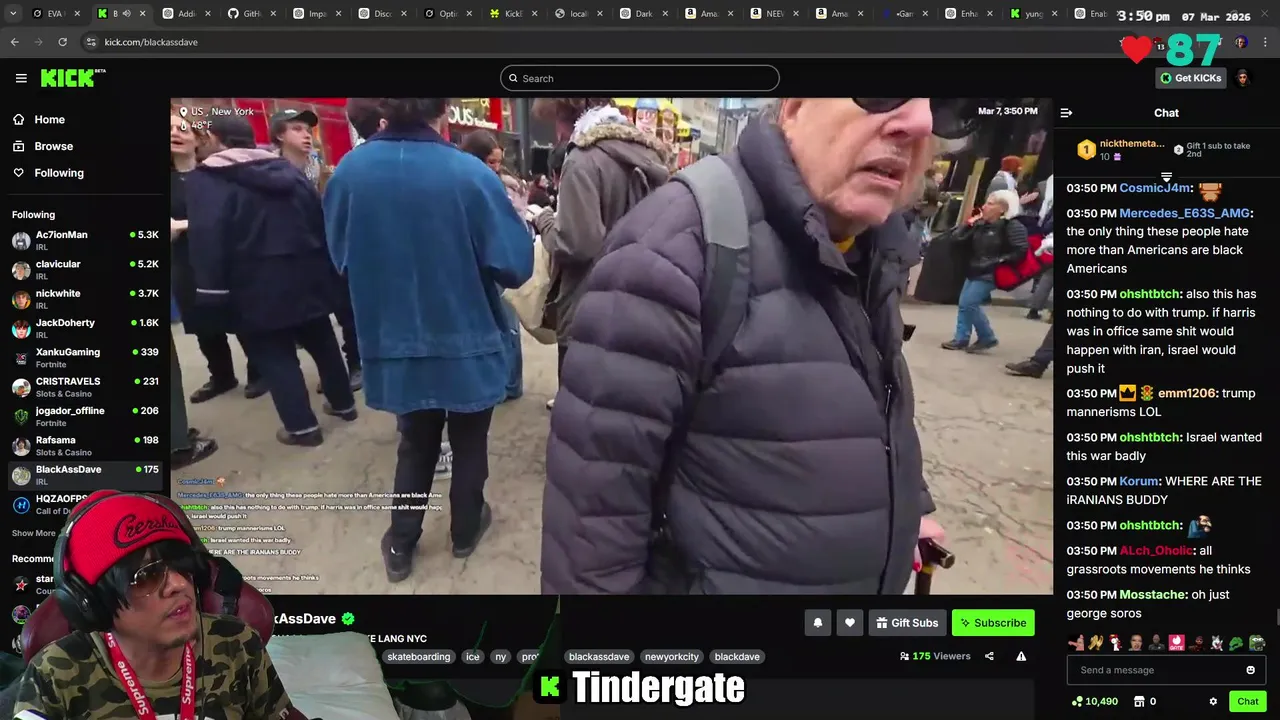Click the Search box
Screen dimensions: 1280x720
point(639,78)
